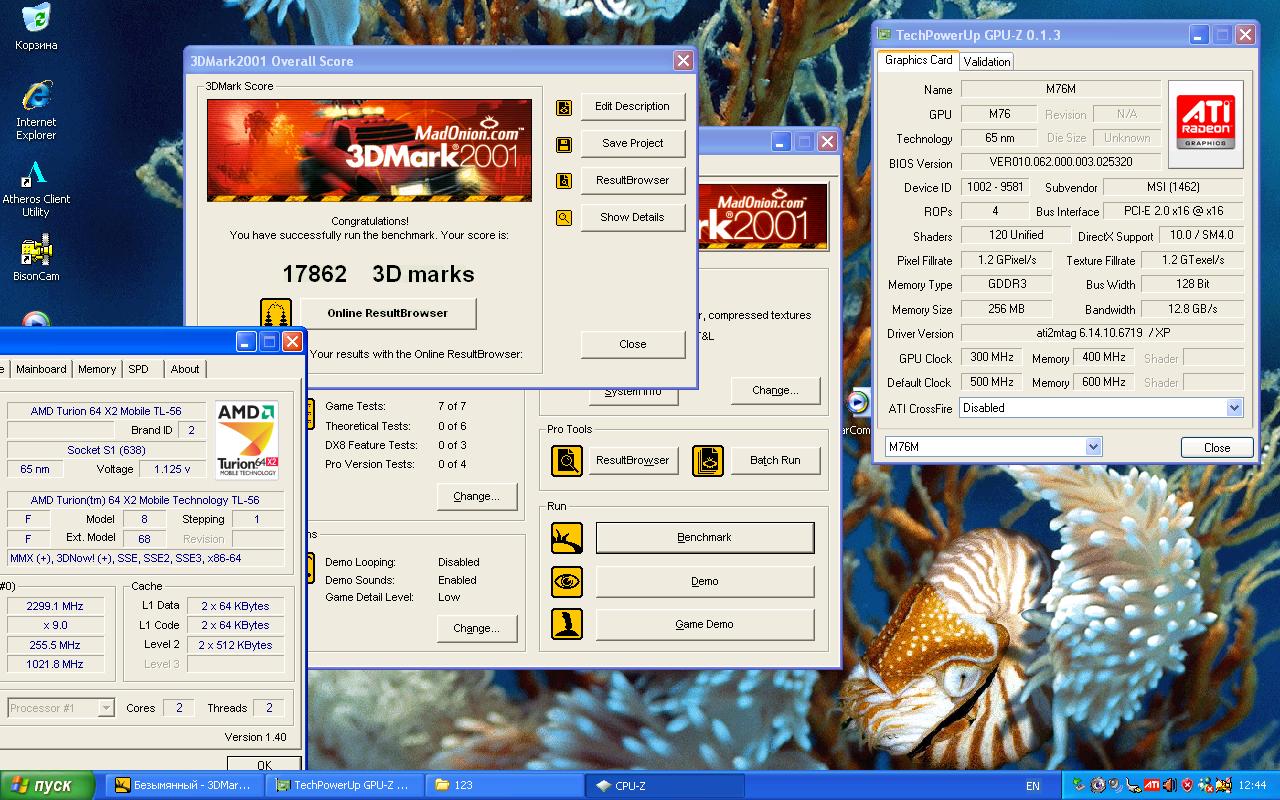Screen dimensions: 1280x800
Task: Click the CPU-Z OK button
Action: point(264,764)
